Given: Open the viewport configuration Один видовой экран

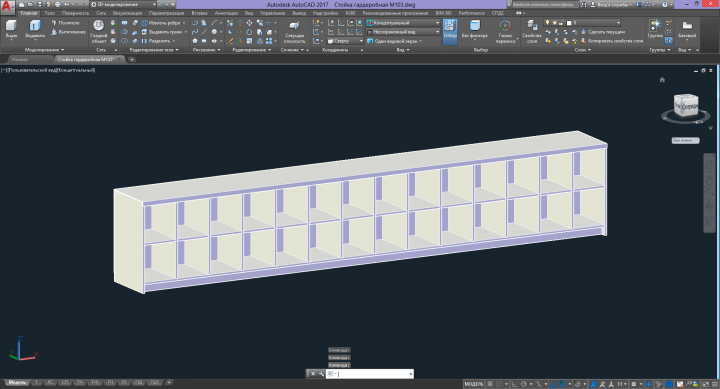Looking at the screenshot, I should 395,41.
